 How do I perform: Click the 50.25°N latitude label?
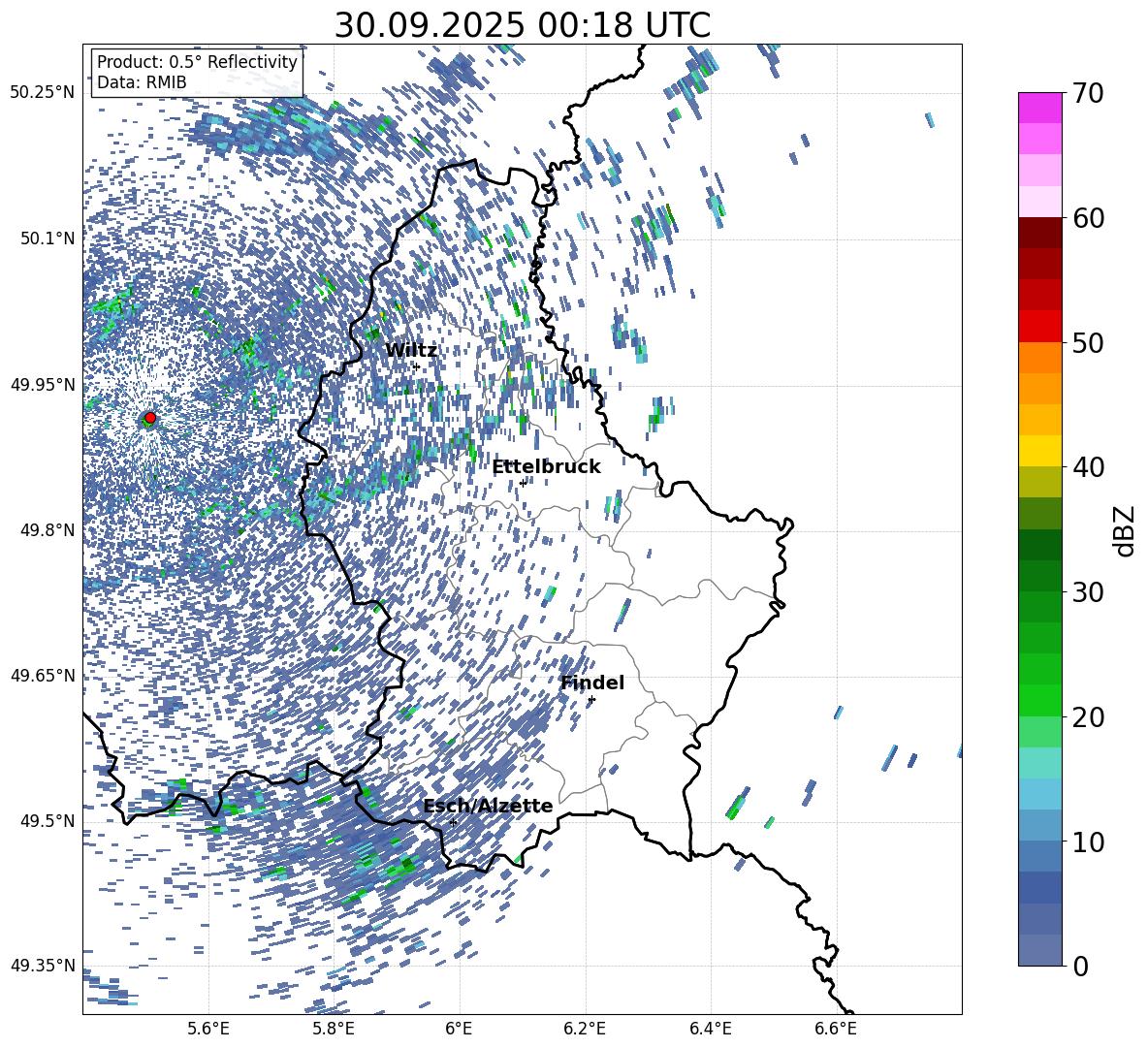[43, 93]
